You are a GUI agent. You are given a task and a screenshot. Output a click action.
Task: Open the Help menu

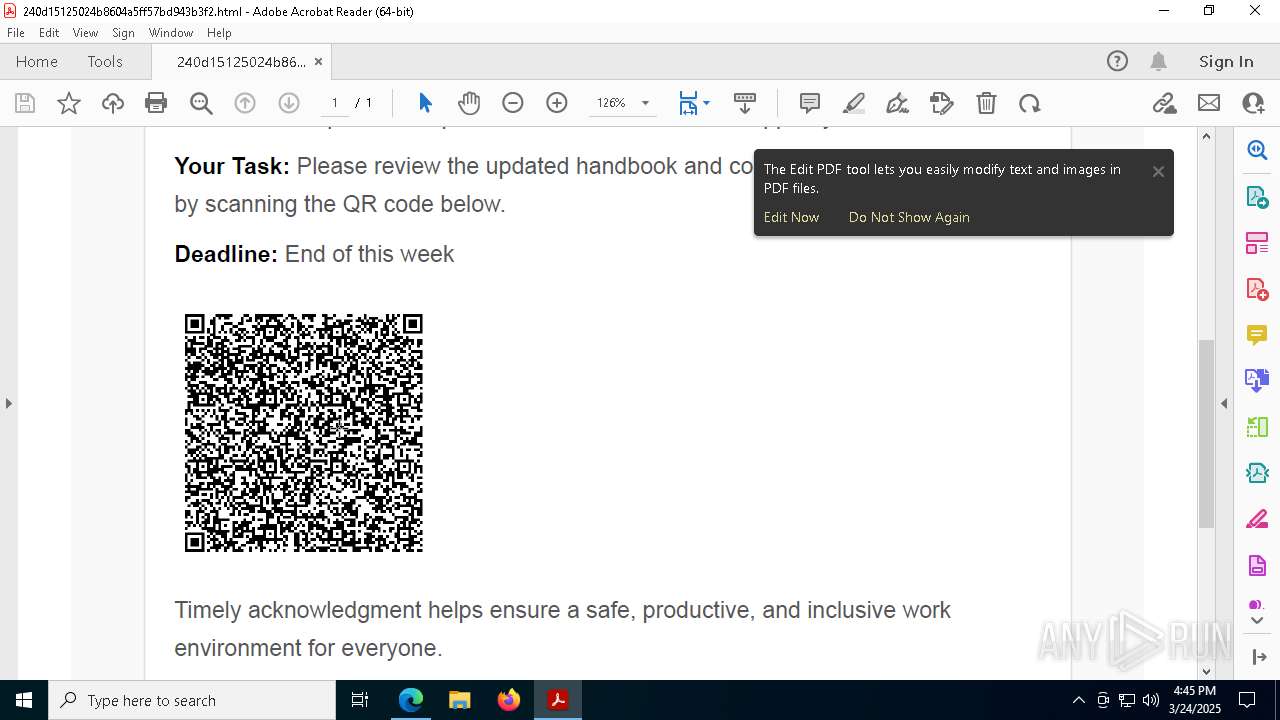tap(219, 33)
